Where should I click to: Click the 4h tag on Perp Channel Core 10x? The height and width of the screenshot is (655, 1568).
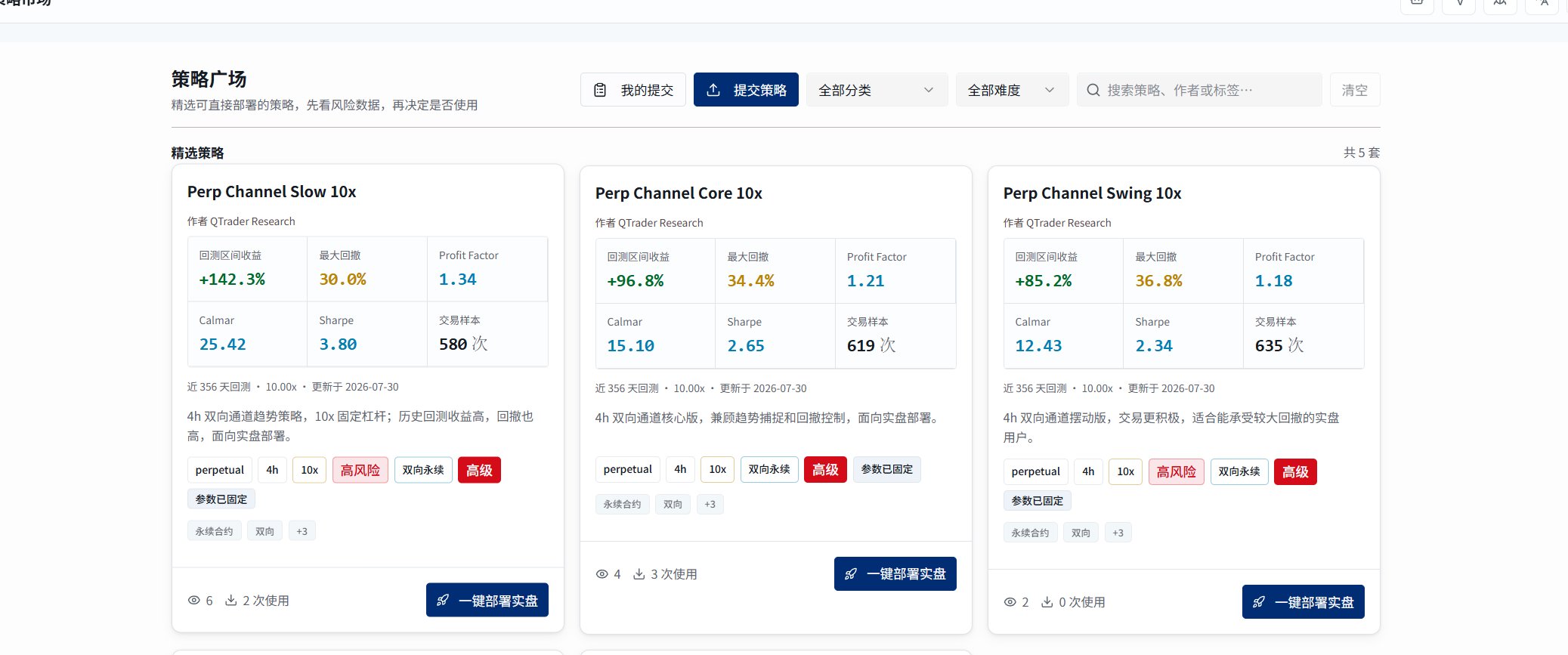[x=681, y=469]
